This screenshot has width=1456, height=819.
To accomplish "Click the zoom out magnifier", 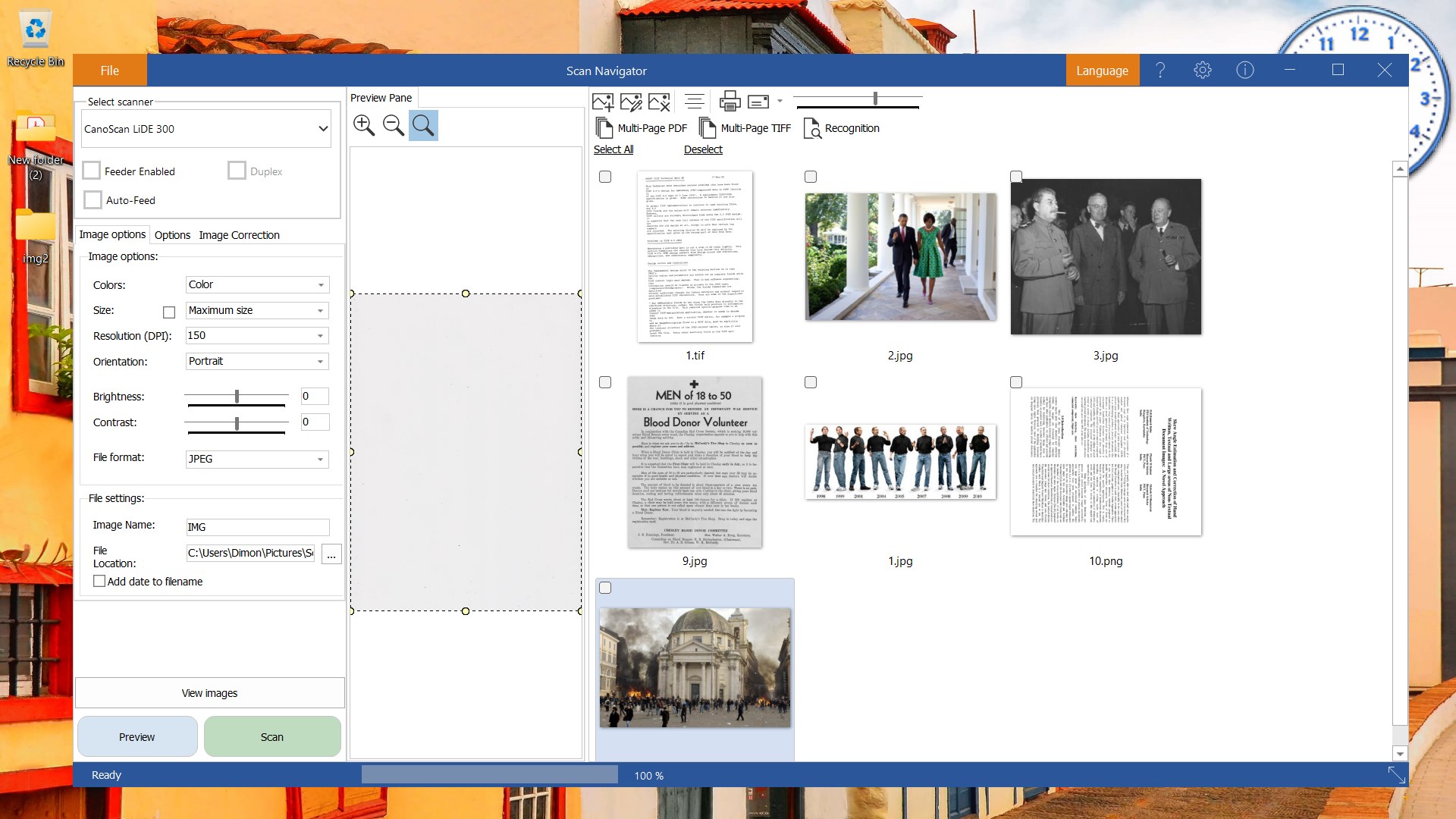I will coord(394,125).
